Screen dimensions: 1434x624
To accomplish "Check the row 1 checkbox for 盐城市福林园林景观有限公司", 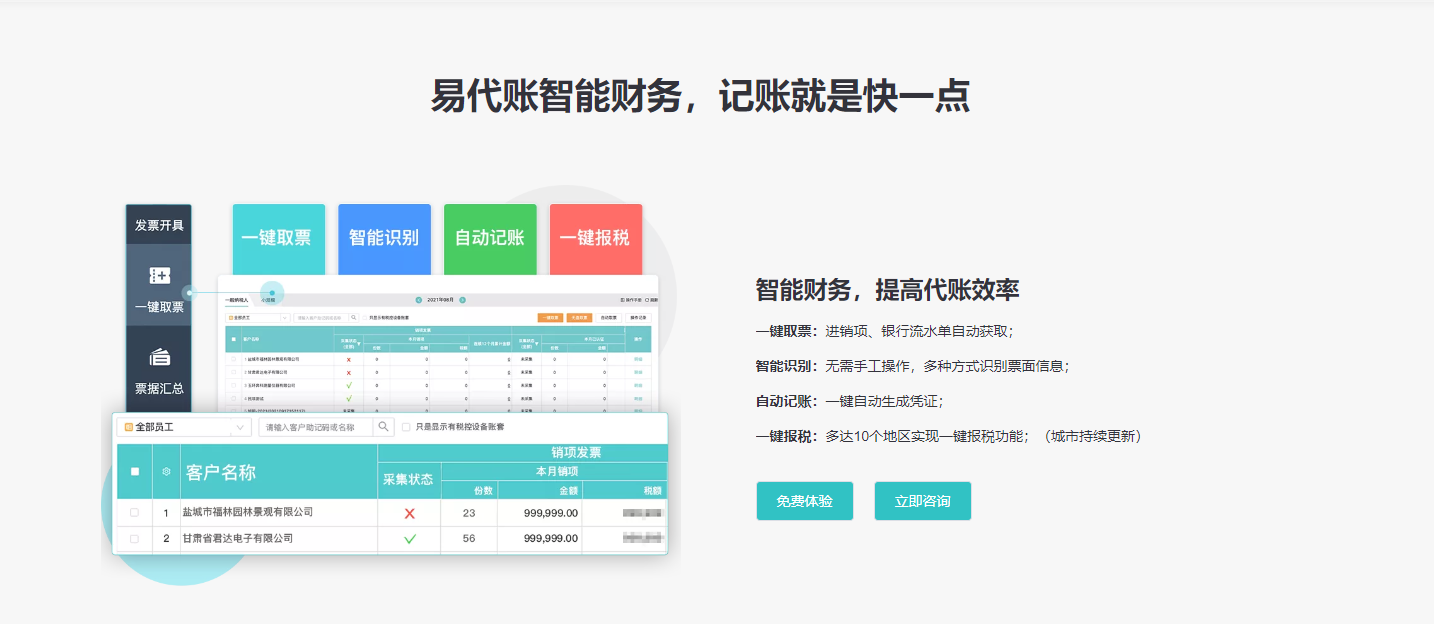I will tap(135, 513).
